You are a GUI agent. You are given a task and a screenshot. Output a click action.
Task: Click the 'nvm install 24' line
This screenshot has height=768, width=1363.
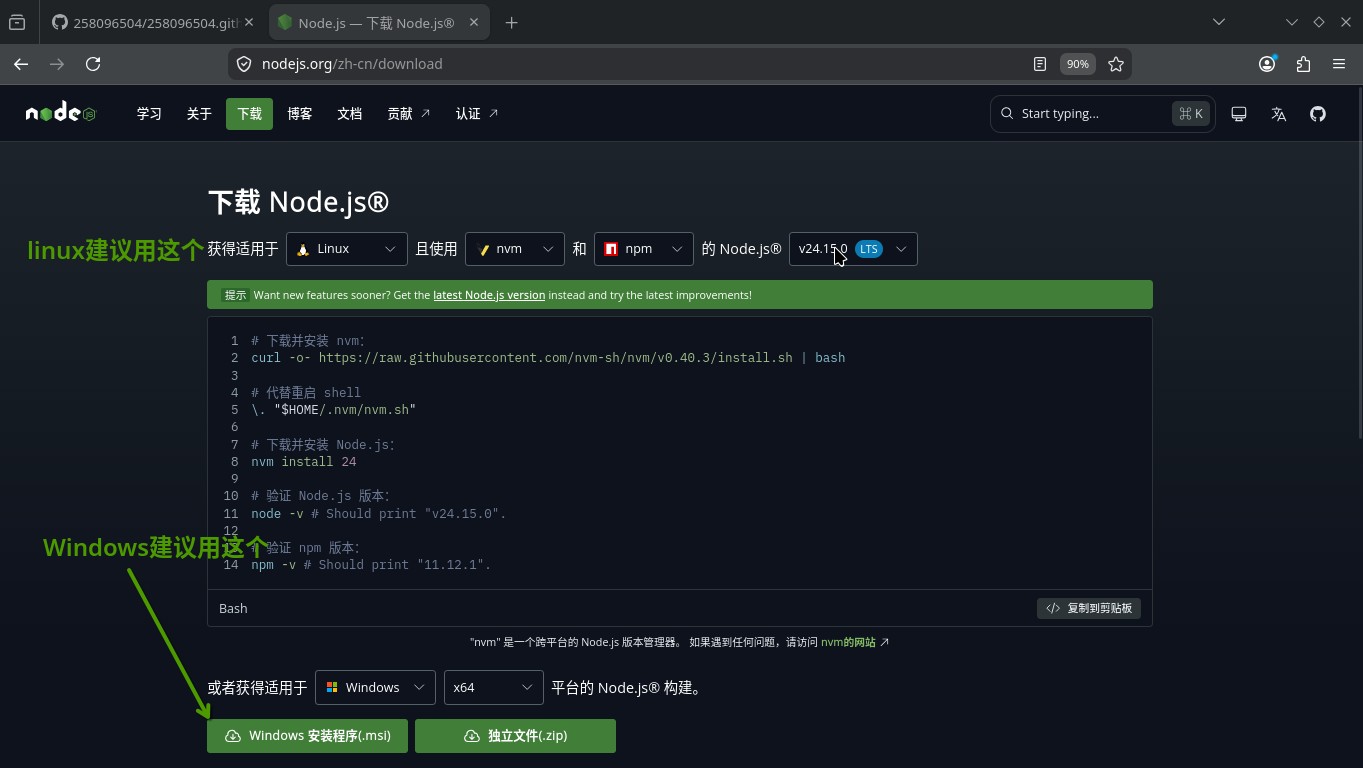pos(304,462)
